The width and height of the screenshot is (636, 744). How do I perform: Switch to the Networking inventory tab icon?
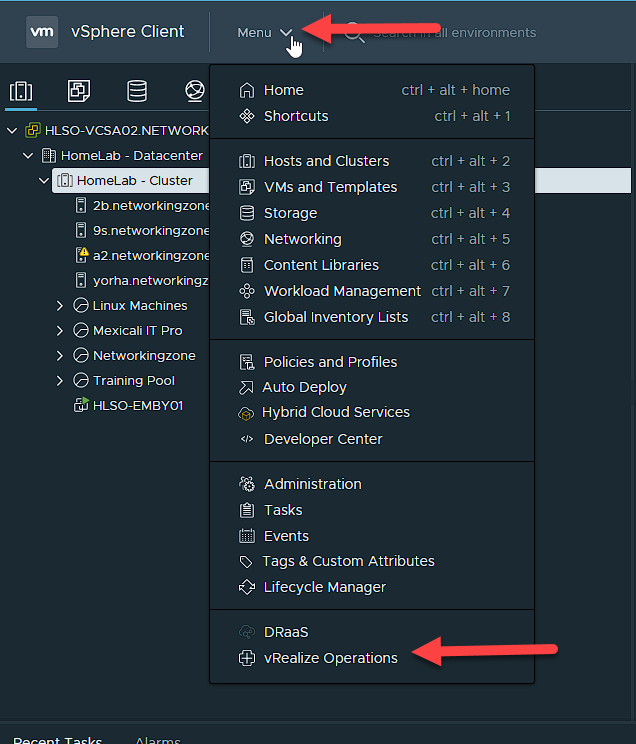click(194, 92)
